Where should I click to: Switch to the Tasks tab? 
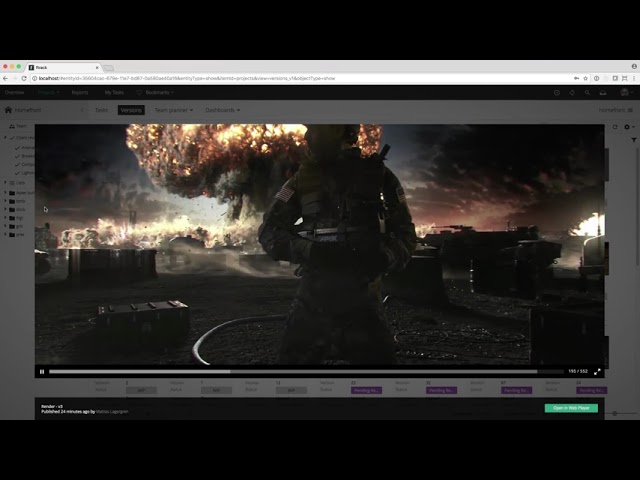[x=101, y=110]
